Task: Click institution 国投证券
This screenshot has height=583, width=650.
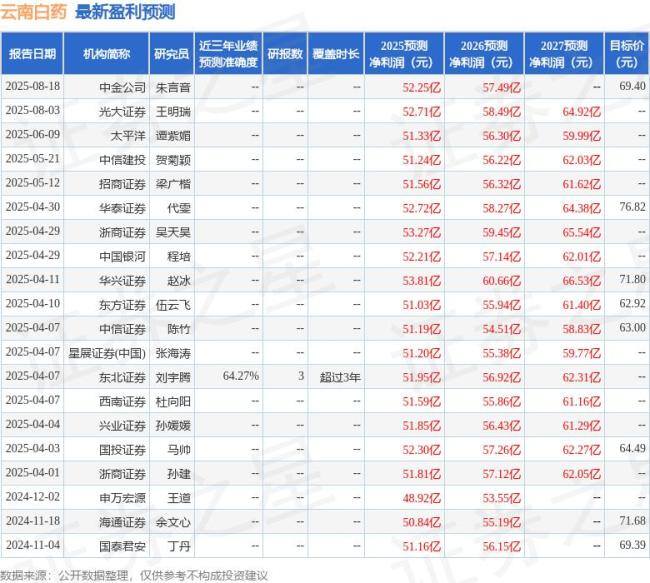Action: 122,449
